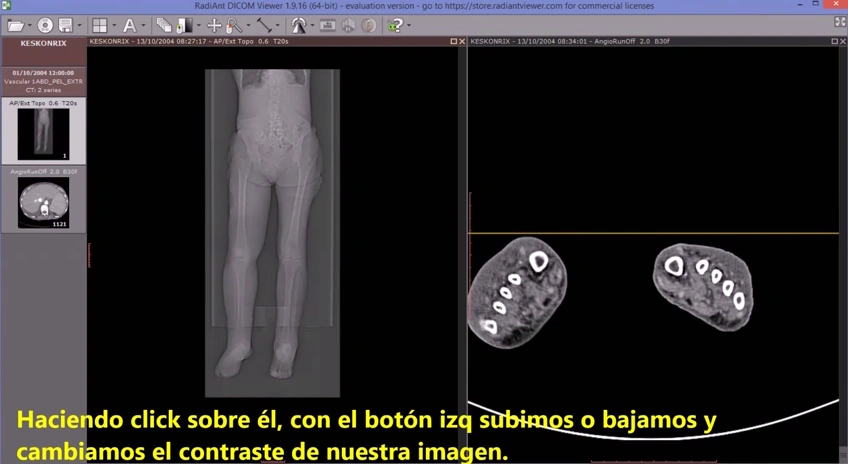Click the image fusion 'F' icon
This screenshot has width=848, height=464.
point(369,25)
